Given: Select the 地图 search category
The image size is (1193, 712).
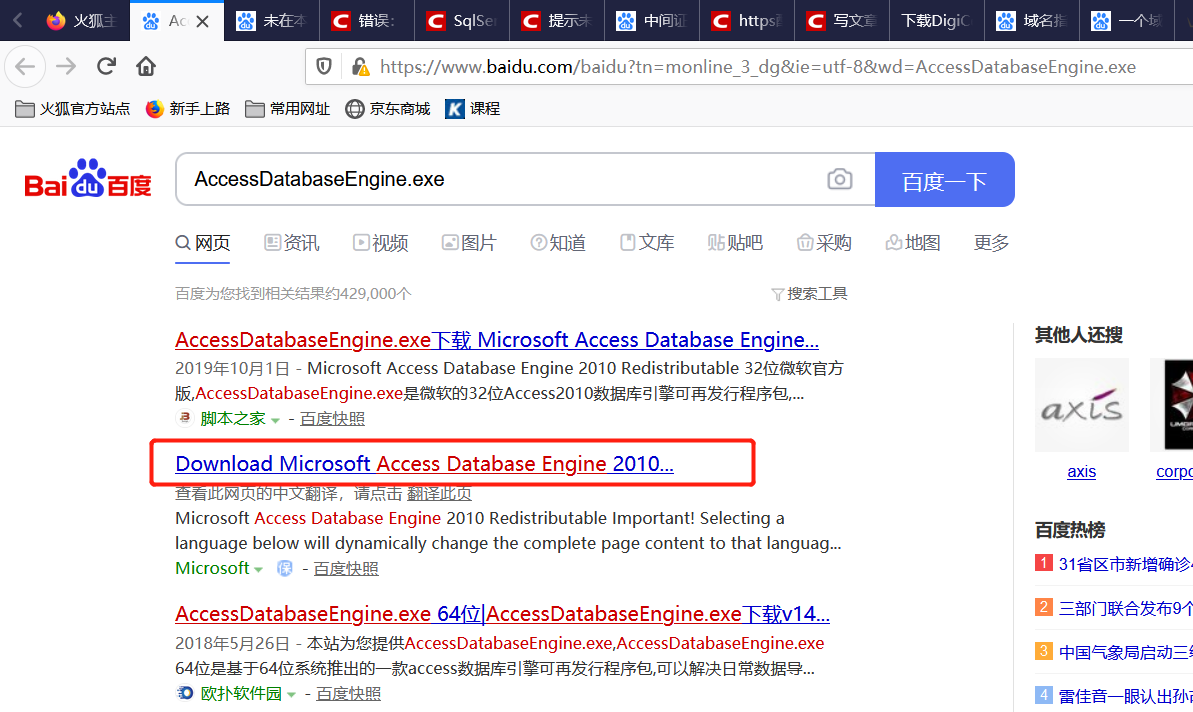Looking at the screenshot, I should pos(913,243).
